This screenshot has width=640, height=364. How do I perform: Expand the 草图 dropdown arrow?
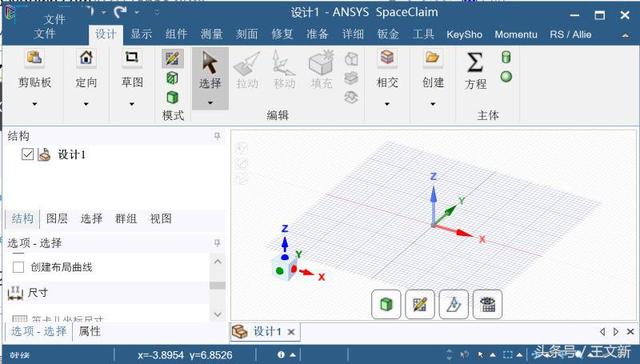(132, 104)
